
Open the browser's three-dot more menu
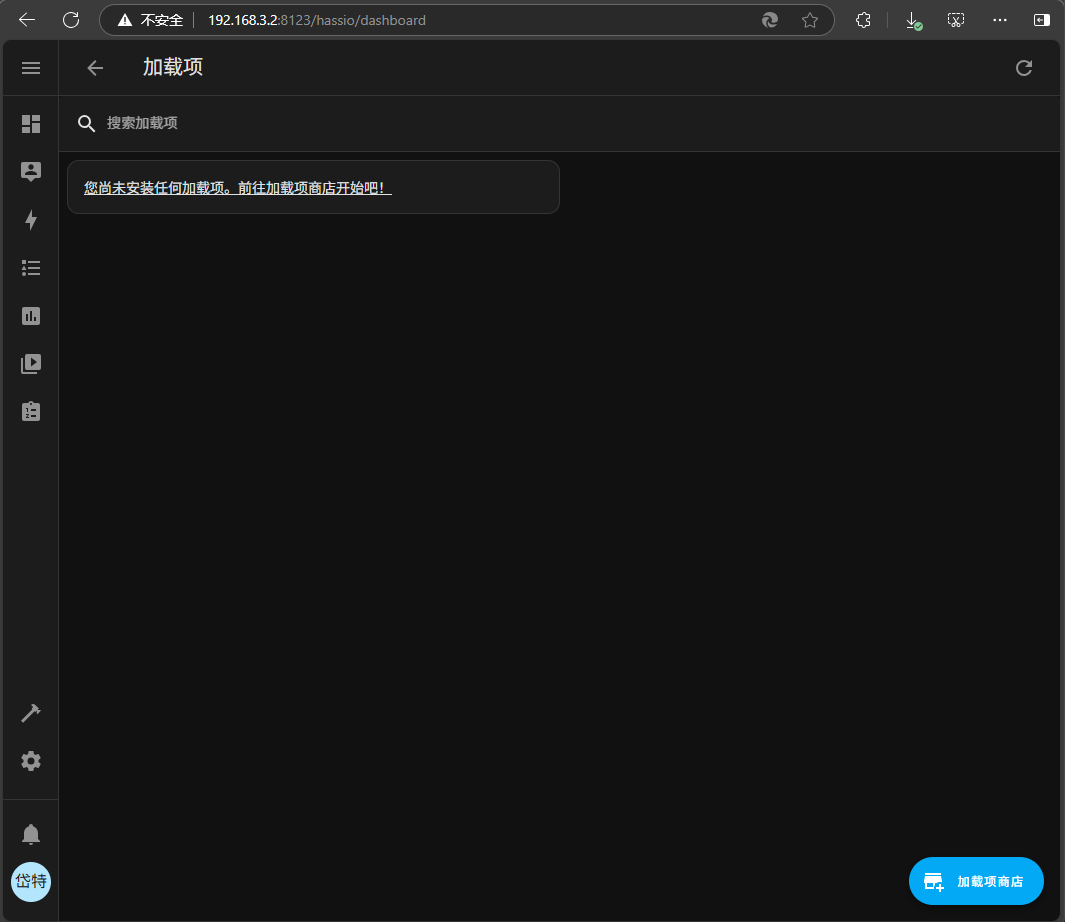coord(1000,20)
